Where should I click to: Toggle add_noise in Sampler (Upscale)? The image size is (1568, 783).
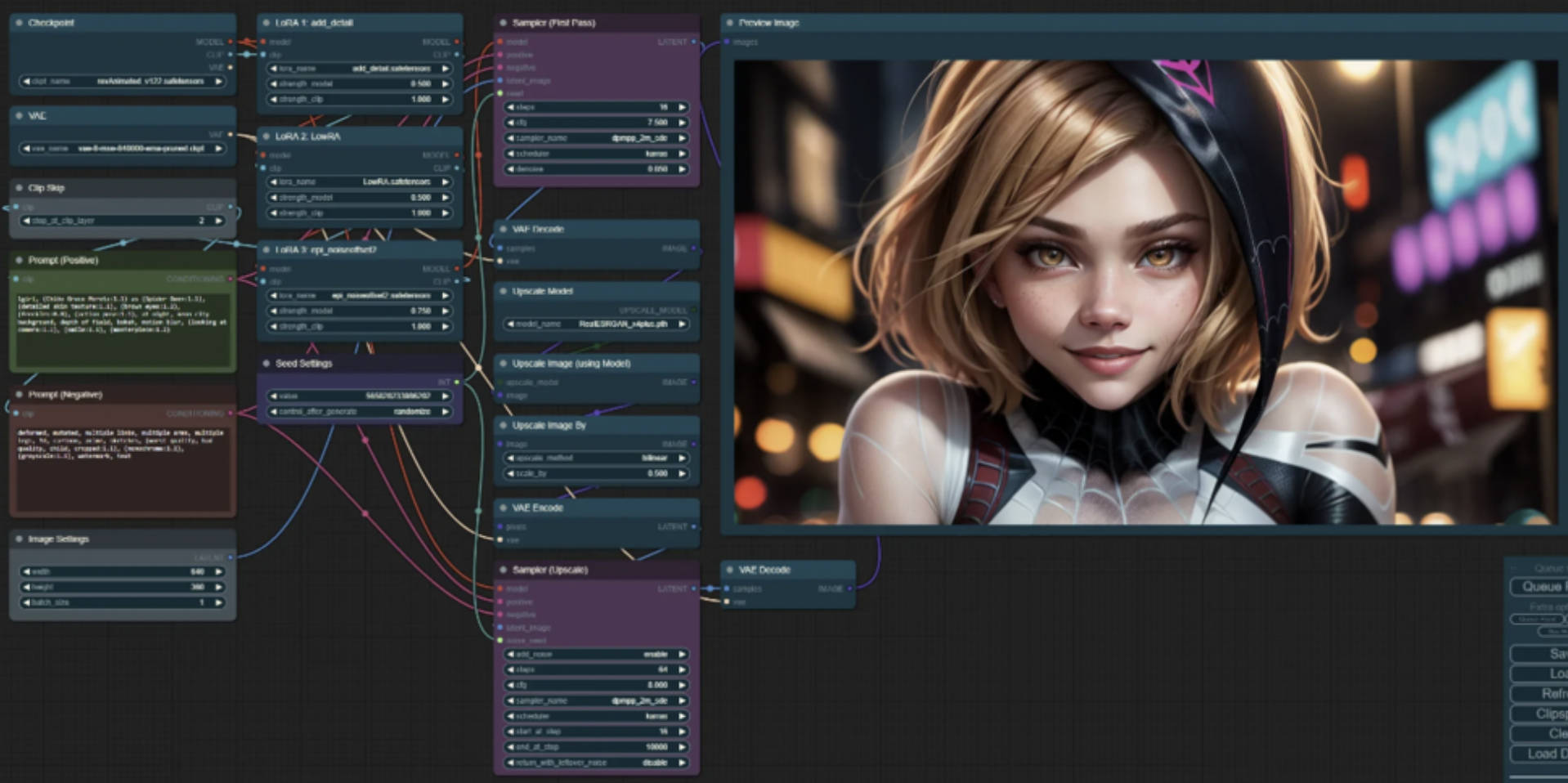point(597,655)
